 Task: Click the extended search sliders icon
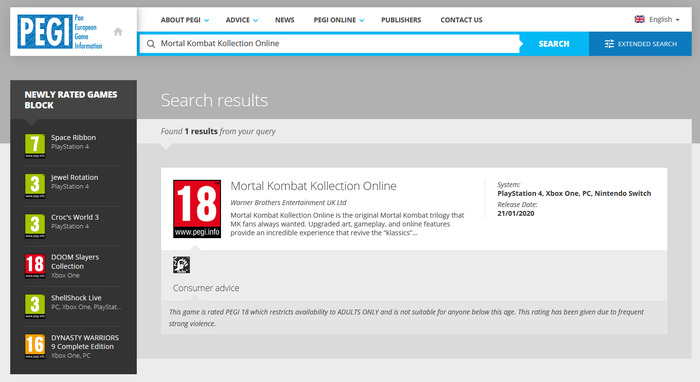(609, 44)
